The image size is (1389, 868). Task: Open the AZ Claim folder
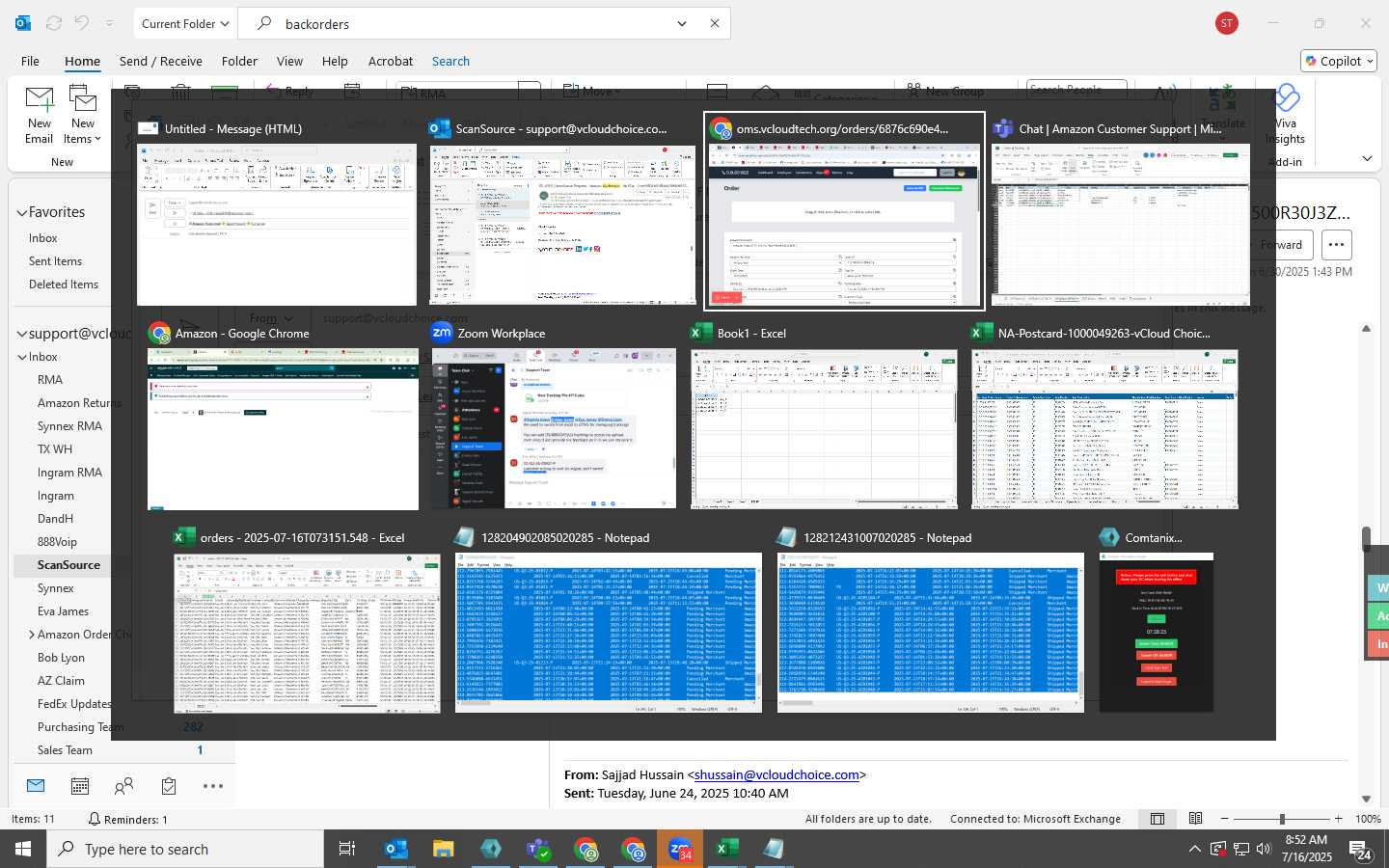(x=61, y=681)
